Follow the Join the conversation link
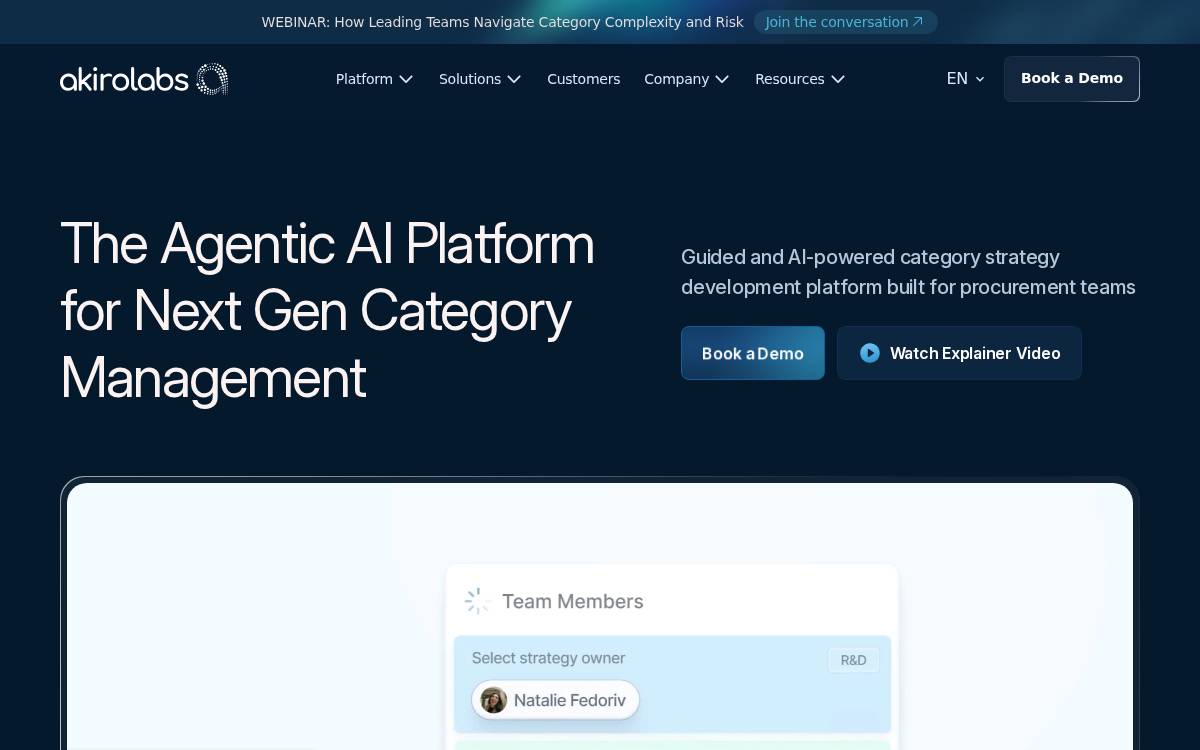The image size is (1200, 750). tap(845, 22)
